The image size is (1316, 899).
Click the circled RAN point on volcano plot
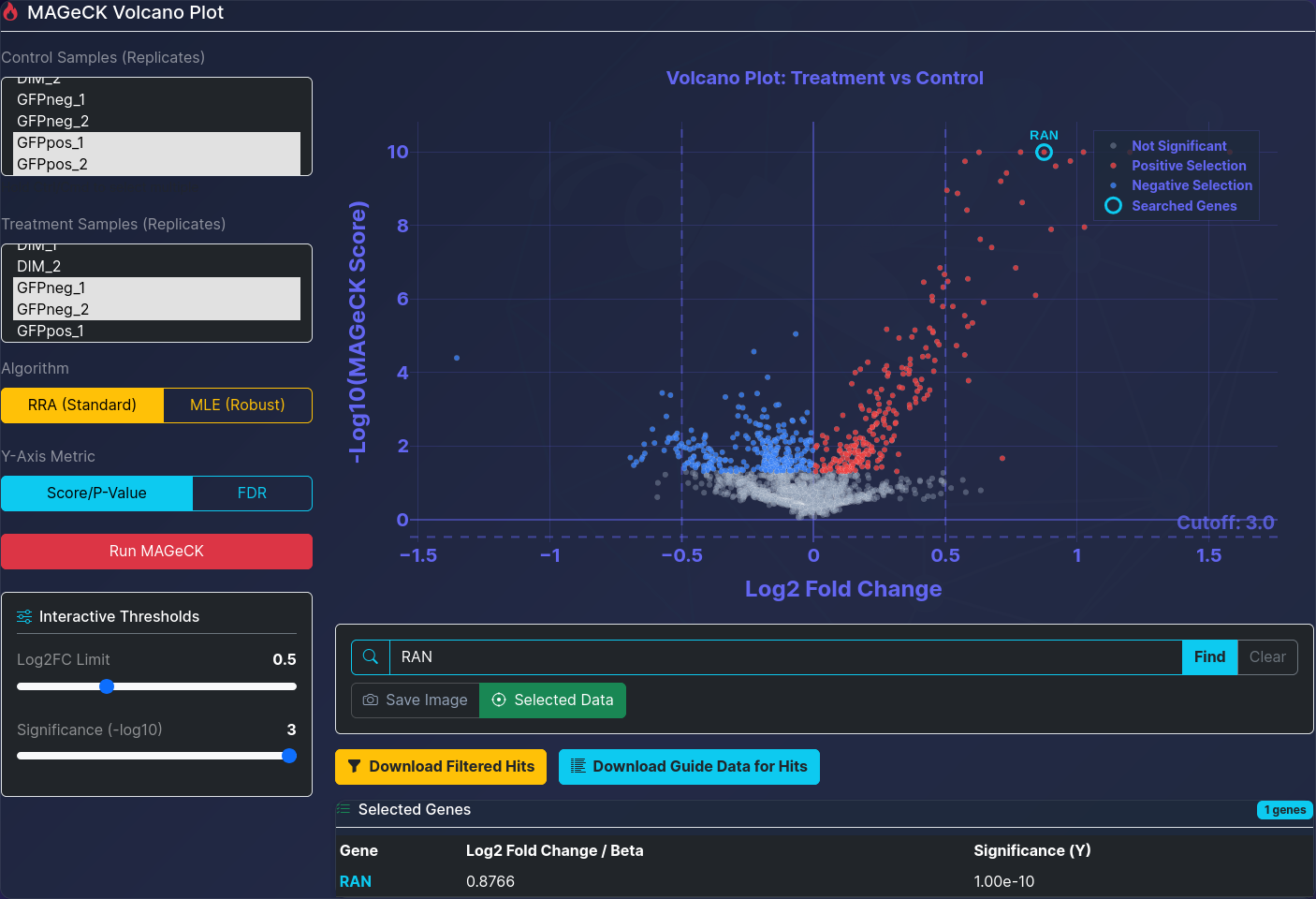pos(1044,152)
